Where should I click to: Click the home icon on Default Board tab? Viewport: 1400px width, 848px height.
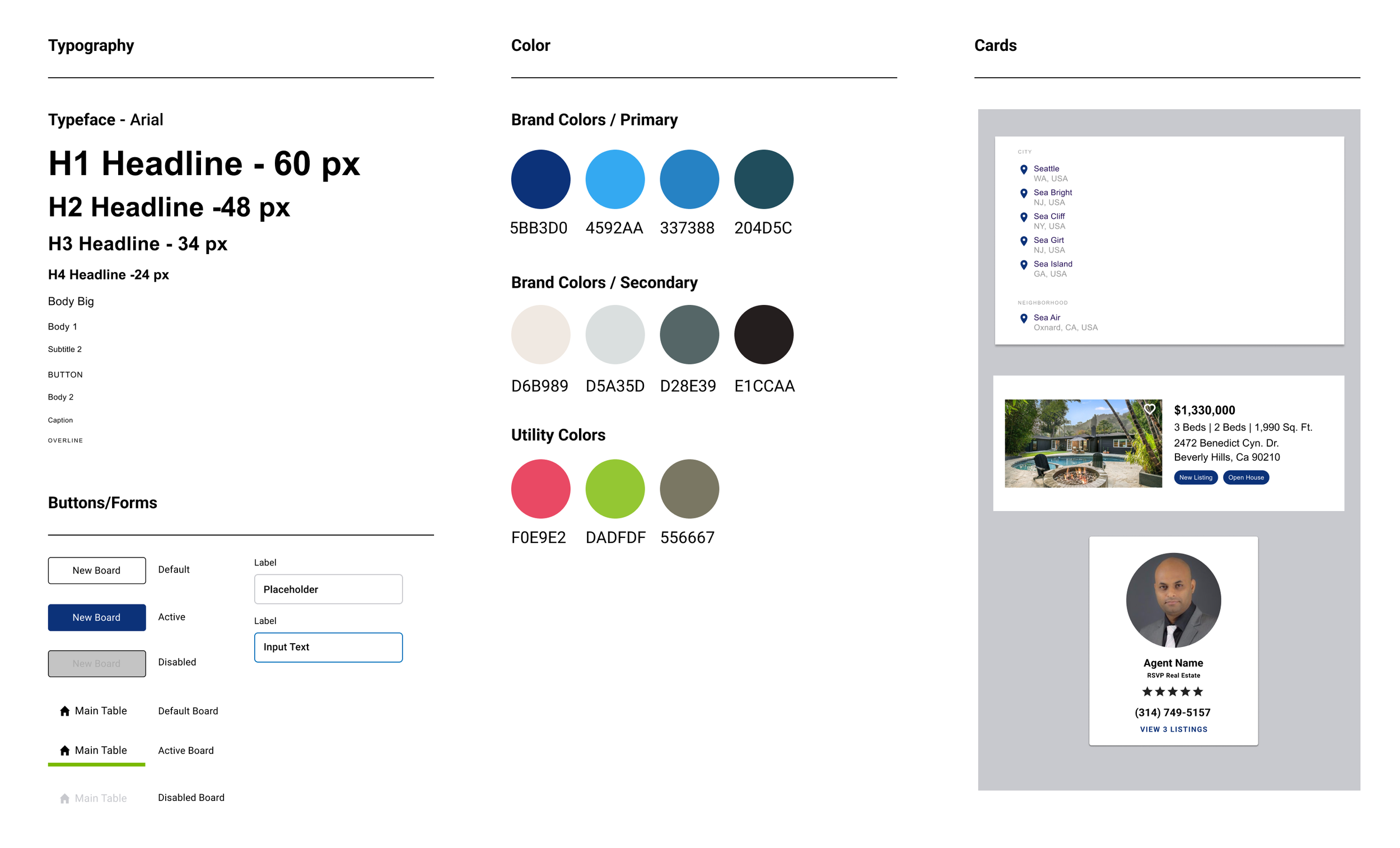[65, 710]
